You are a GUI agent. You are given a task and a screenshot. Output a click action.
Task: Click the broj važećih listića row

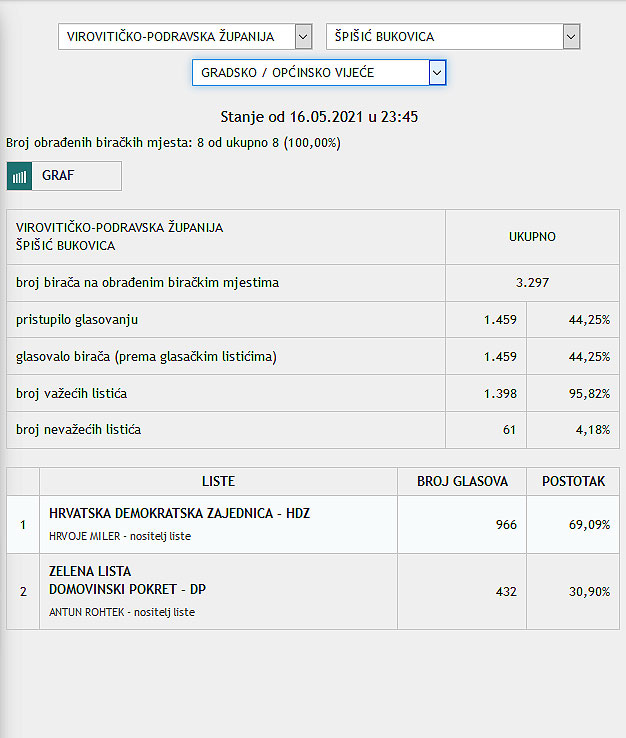(313, 393)
